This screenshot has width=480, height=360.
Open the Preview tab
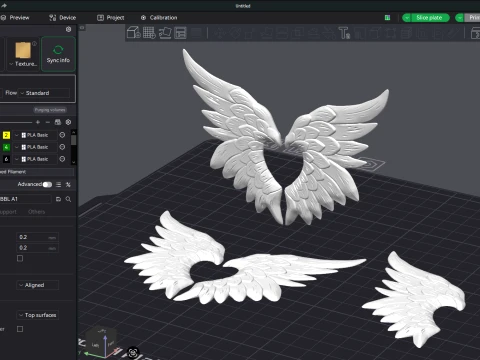pos(16,18)
